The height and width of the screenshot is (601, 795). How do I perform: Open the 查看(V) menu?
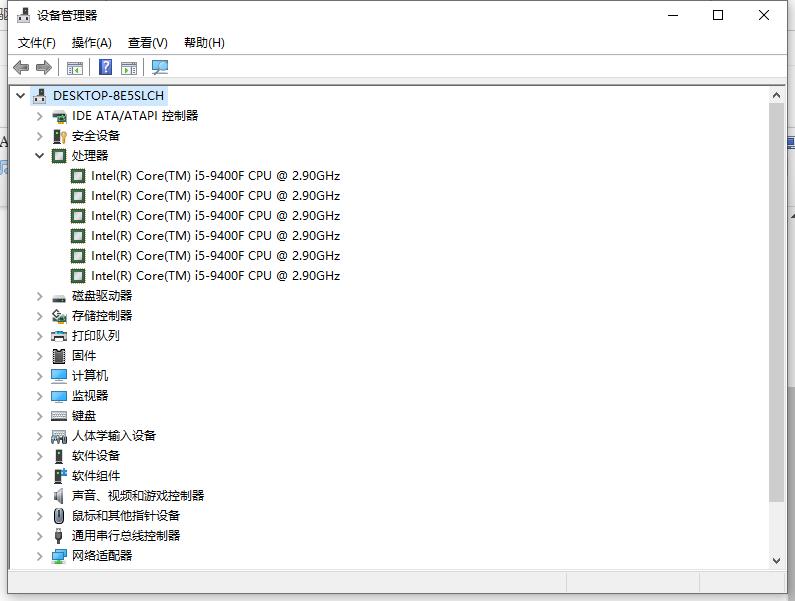tap(147, 43)
